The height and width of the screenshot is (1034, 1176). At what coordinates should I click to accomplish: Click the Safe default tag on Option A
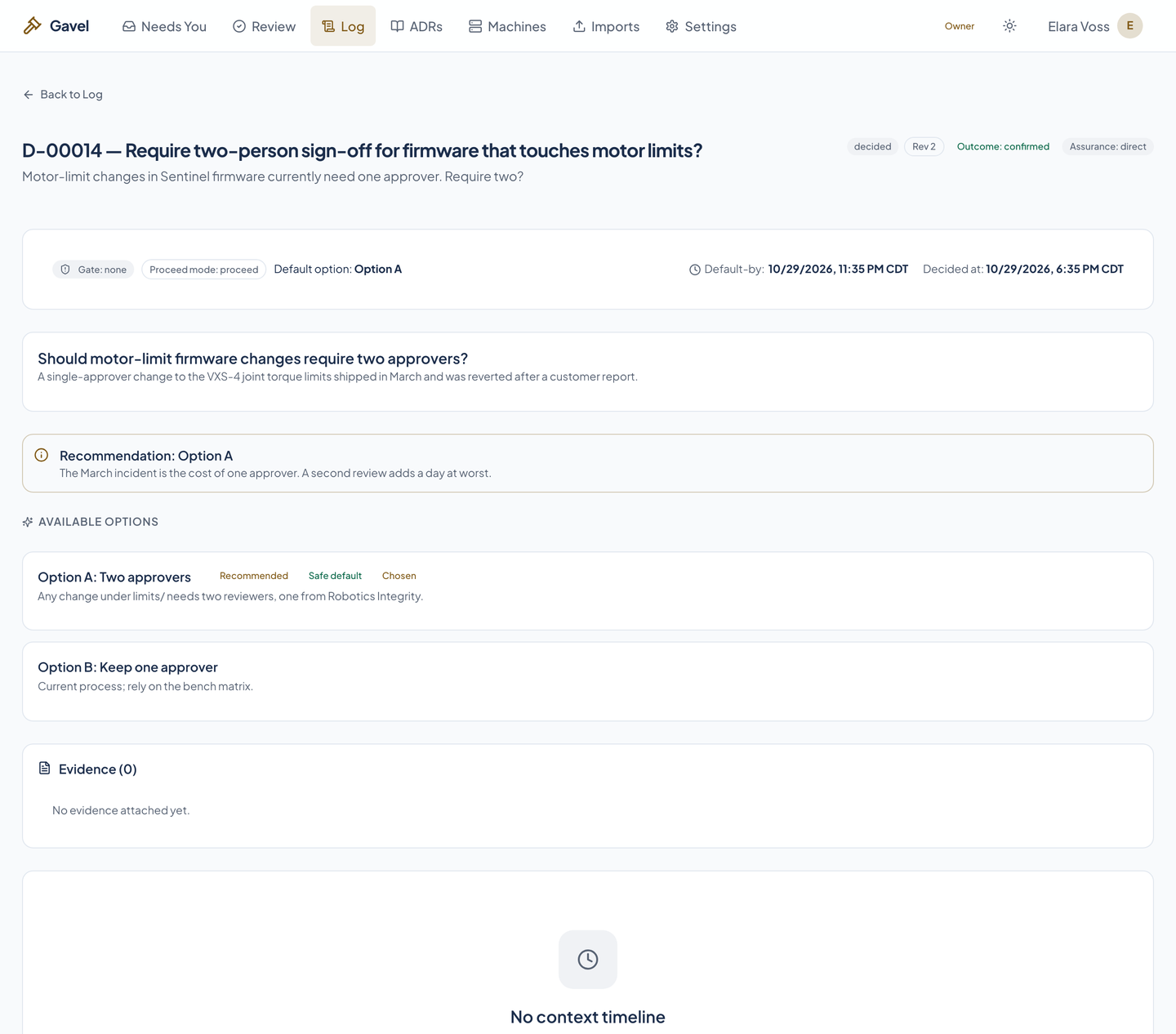point(335,576)
